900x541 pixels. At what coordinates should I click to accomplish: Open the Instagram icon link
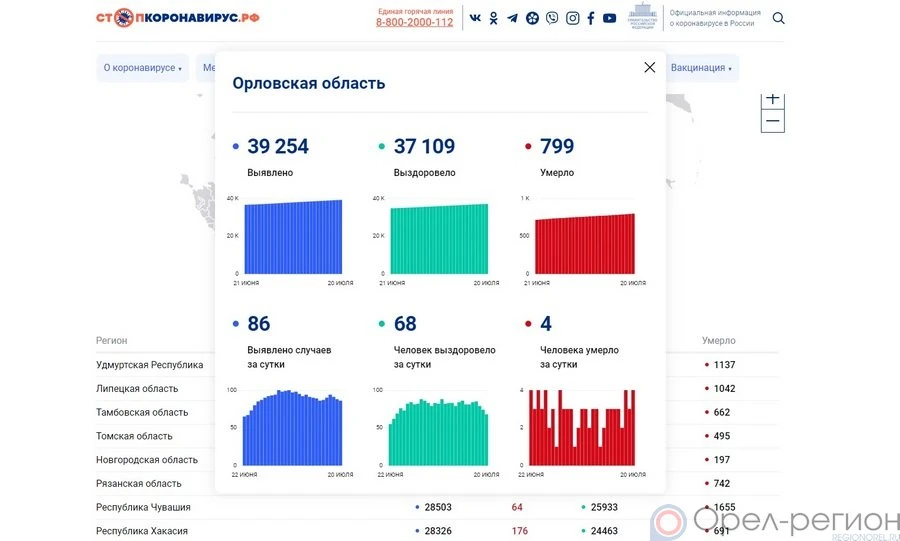572,18
